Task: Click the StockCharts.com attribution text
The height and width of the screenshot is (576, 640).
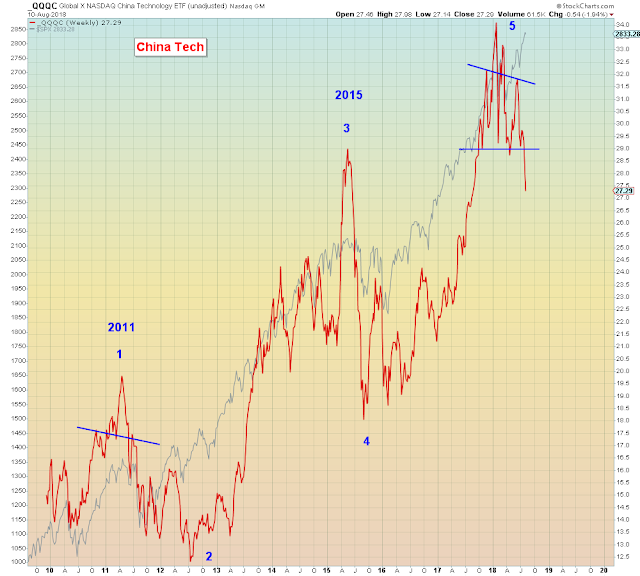Action: pyautogui.click(x=585, y=6)
